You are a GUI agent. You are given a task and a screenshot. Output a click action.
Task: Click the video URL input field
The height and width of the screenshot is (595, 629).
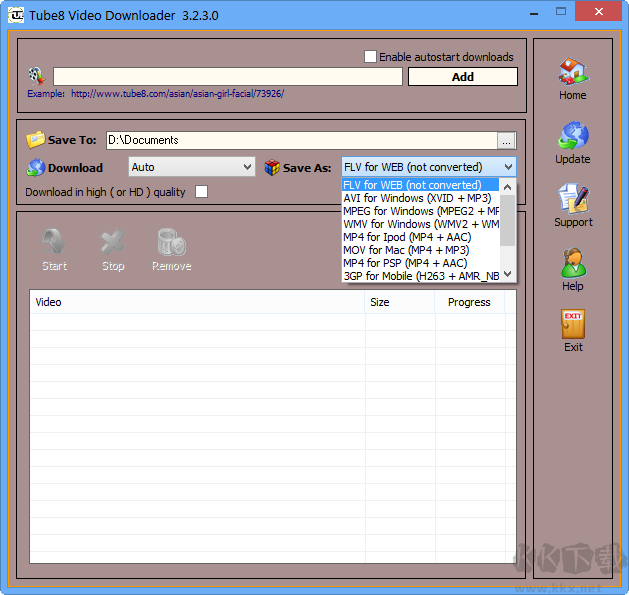(x=227, y=76)
